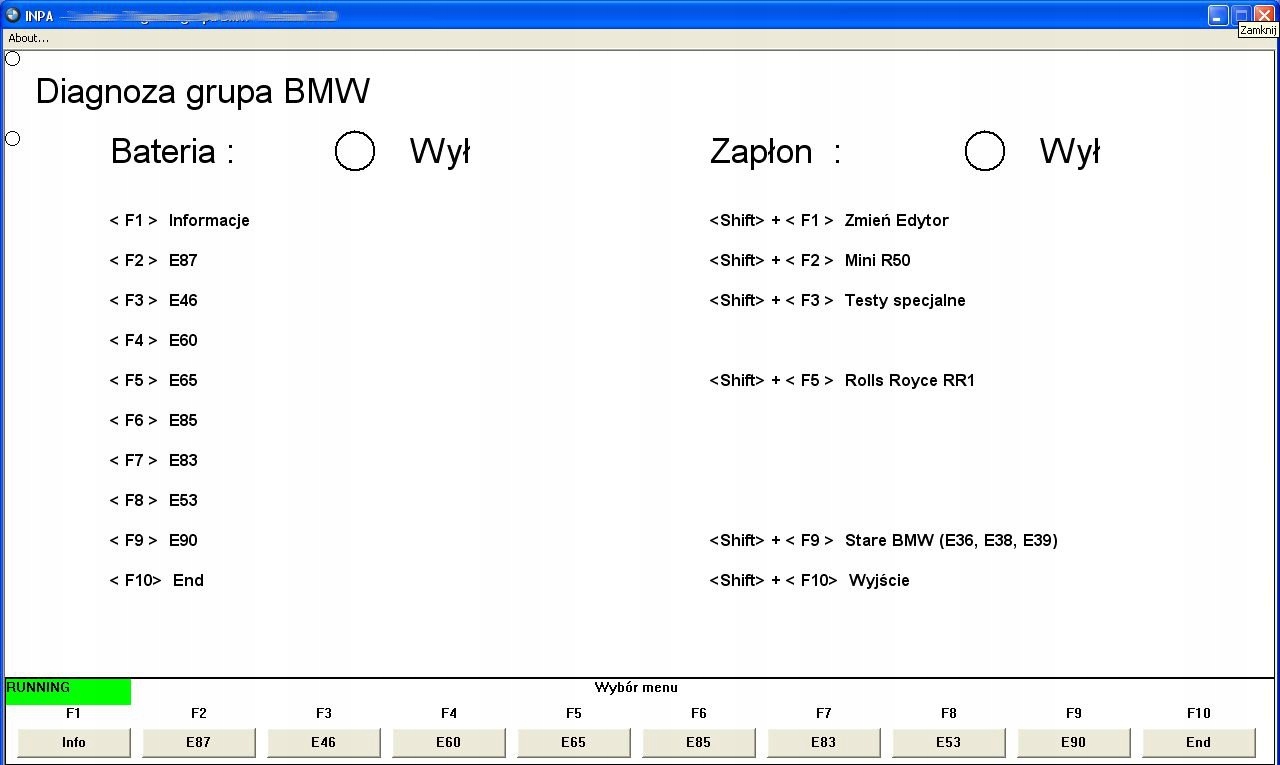Click the Zapłon status circle
Screen dimensions: 1280x765
coord(985,151)
